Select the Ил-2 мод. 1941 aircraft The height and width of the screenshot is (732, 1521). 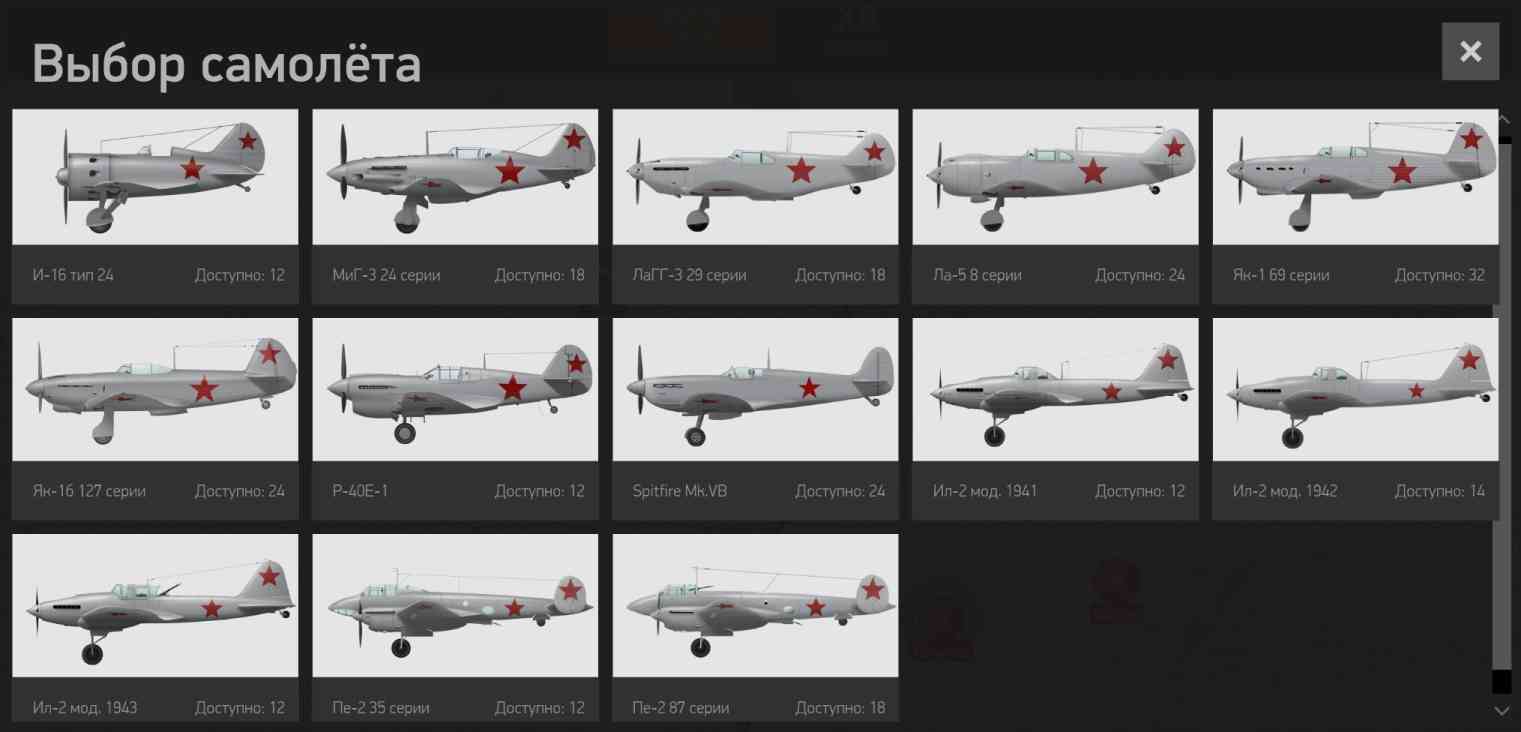[x=1055, y=419]
